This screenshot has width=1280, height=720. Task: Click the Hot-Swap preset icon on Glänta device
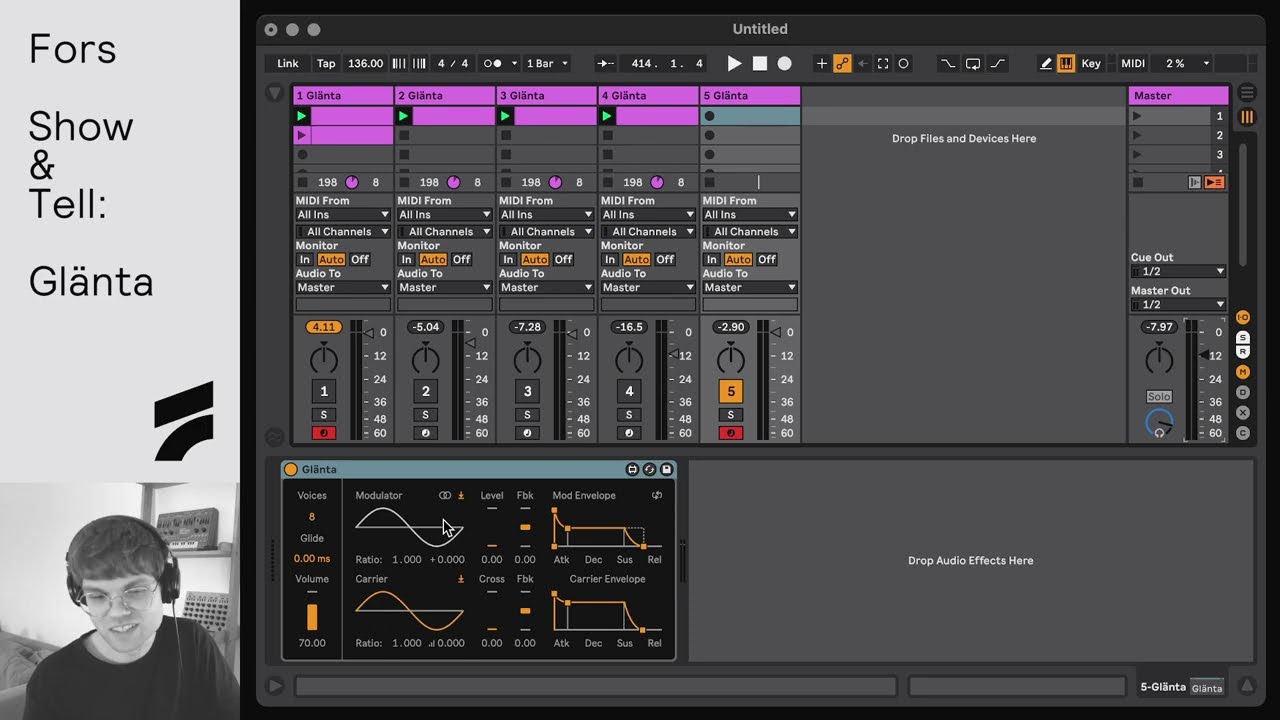(649, 469)
